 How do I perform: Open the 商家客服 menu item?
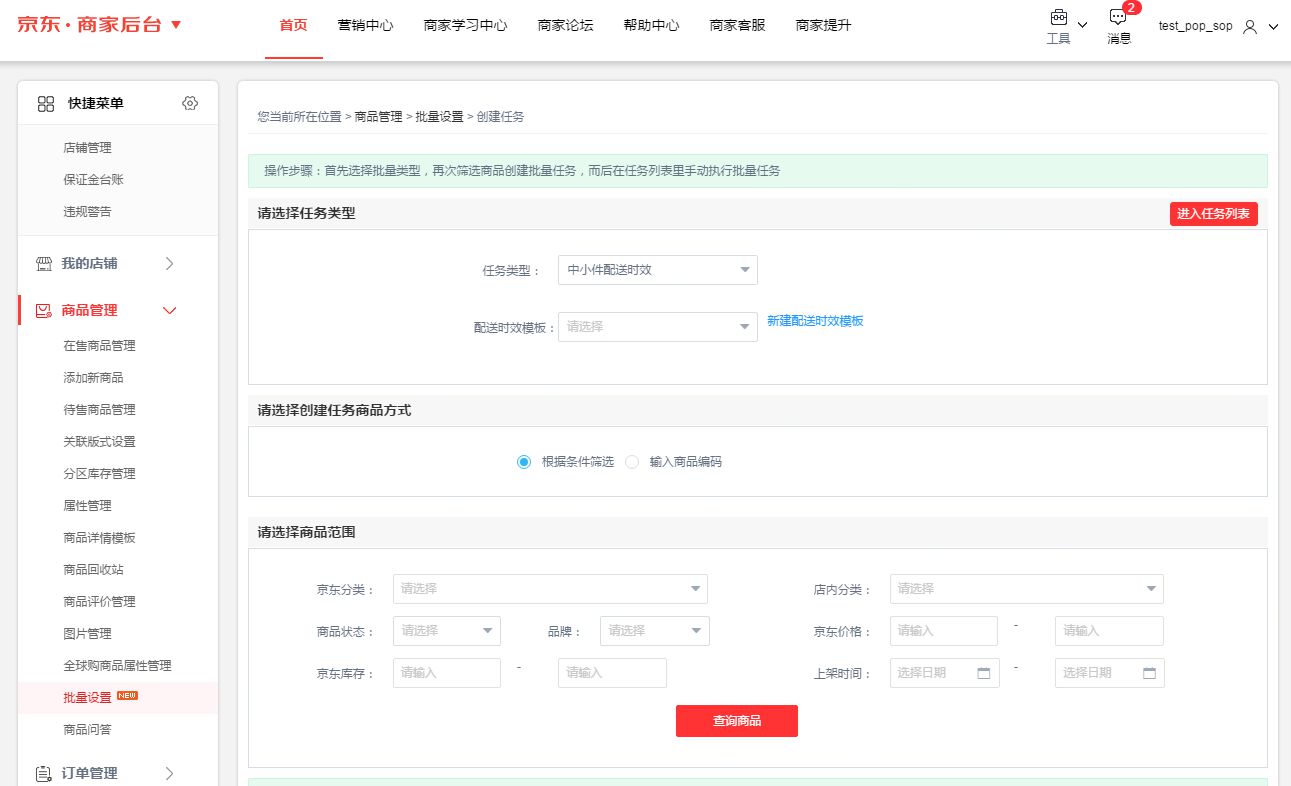click(x=738, y=26)
